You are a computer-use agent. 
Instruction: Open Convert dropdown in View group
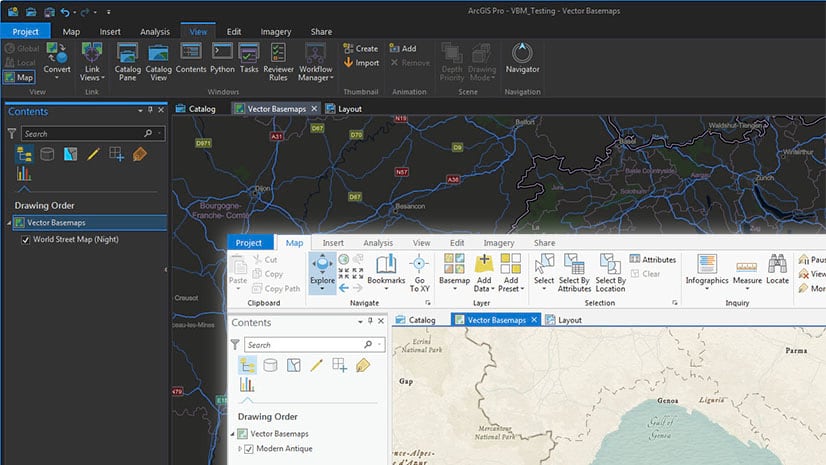point(57,62)
